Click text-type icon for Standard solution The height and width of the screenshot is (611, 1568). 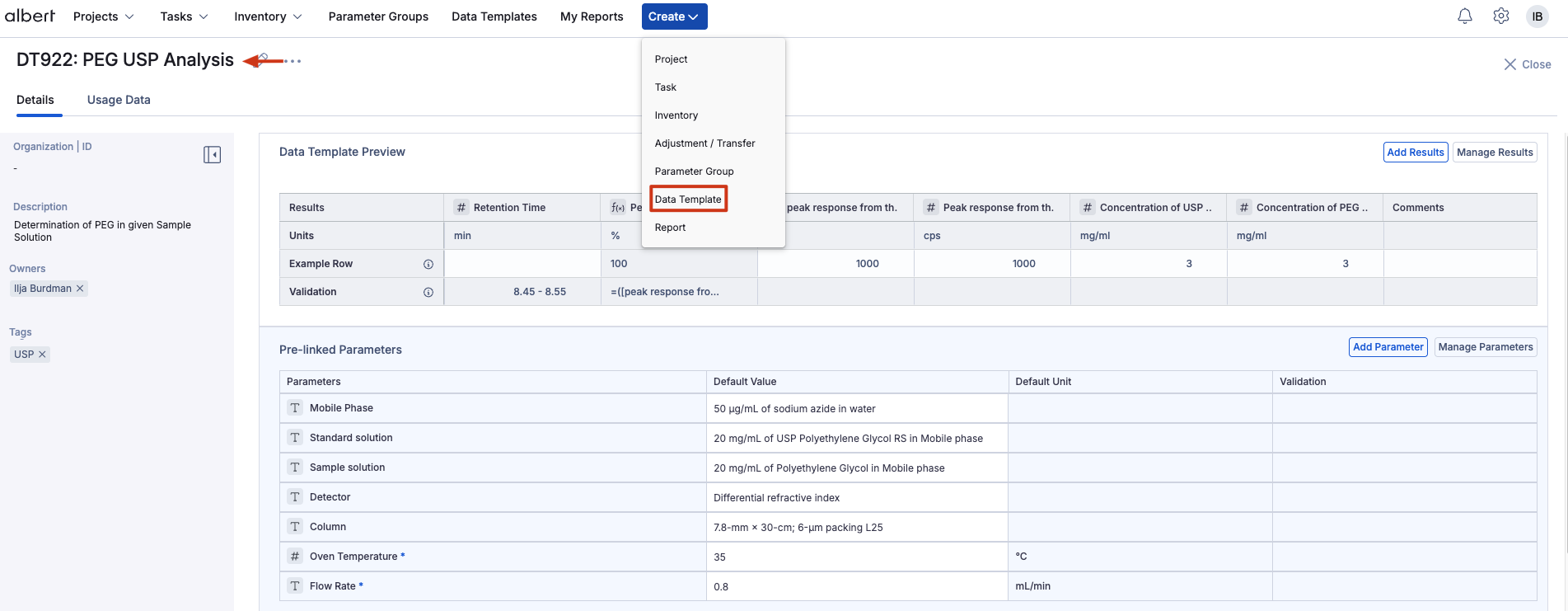point(295,438)
